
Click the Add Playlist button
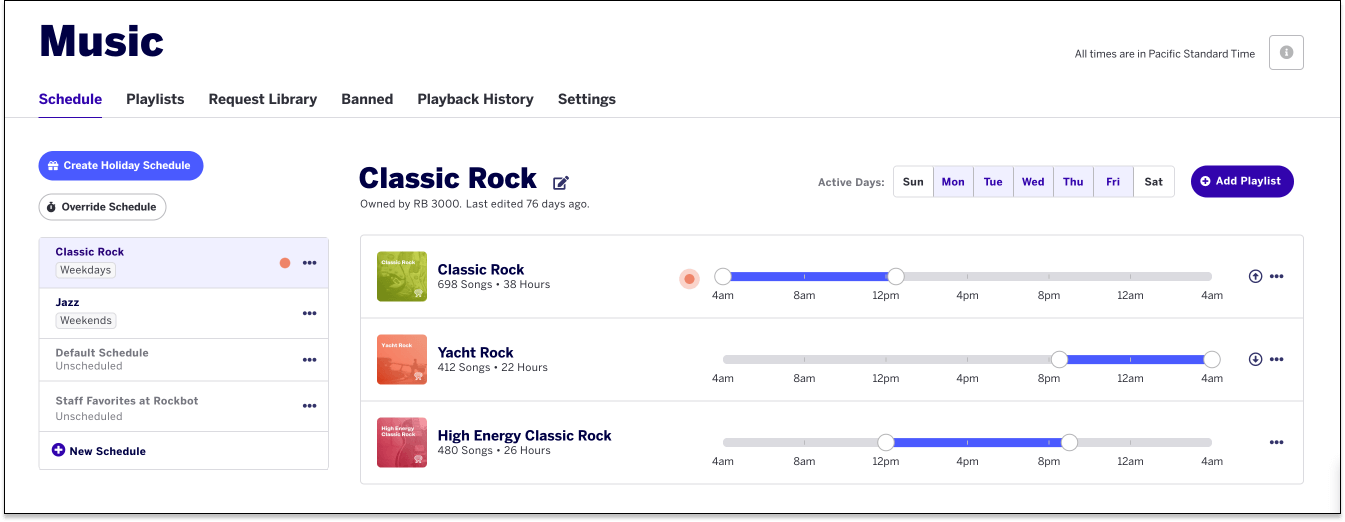[1242, 181]
